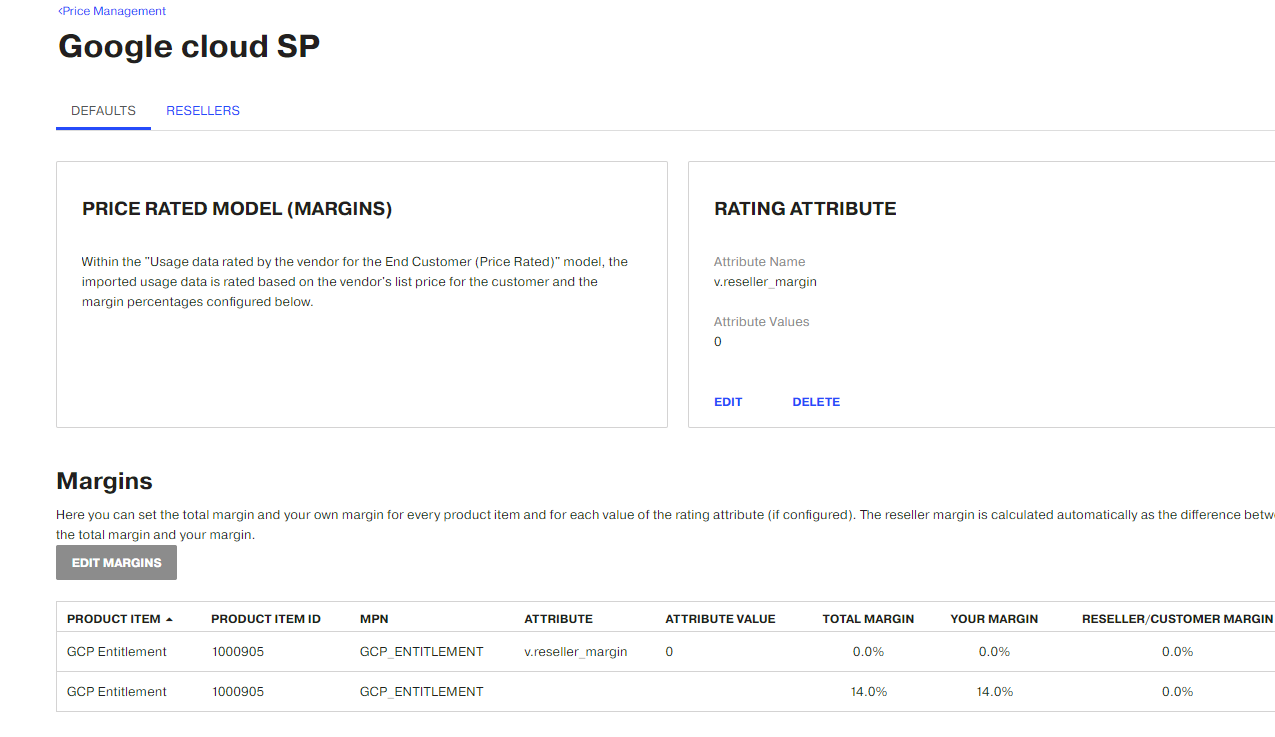The height and width of the screenshot is (737, 1275).
Task: Click the ATTRIBUTE VALUE column header
Action: pyautogui.click(x=720, y=619)
